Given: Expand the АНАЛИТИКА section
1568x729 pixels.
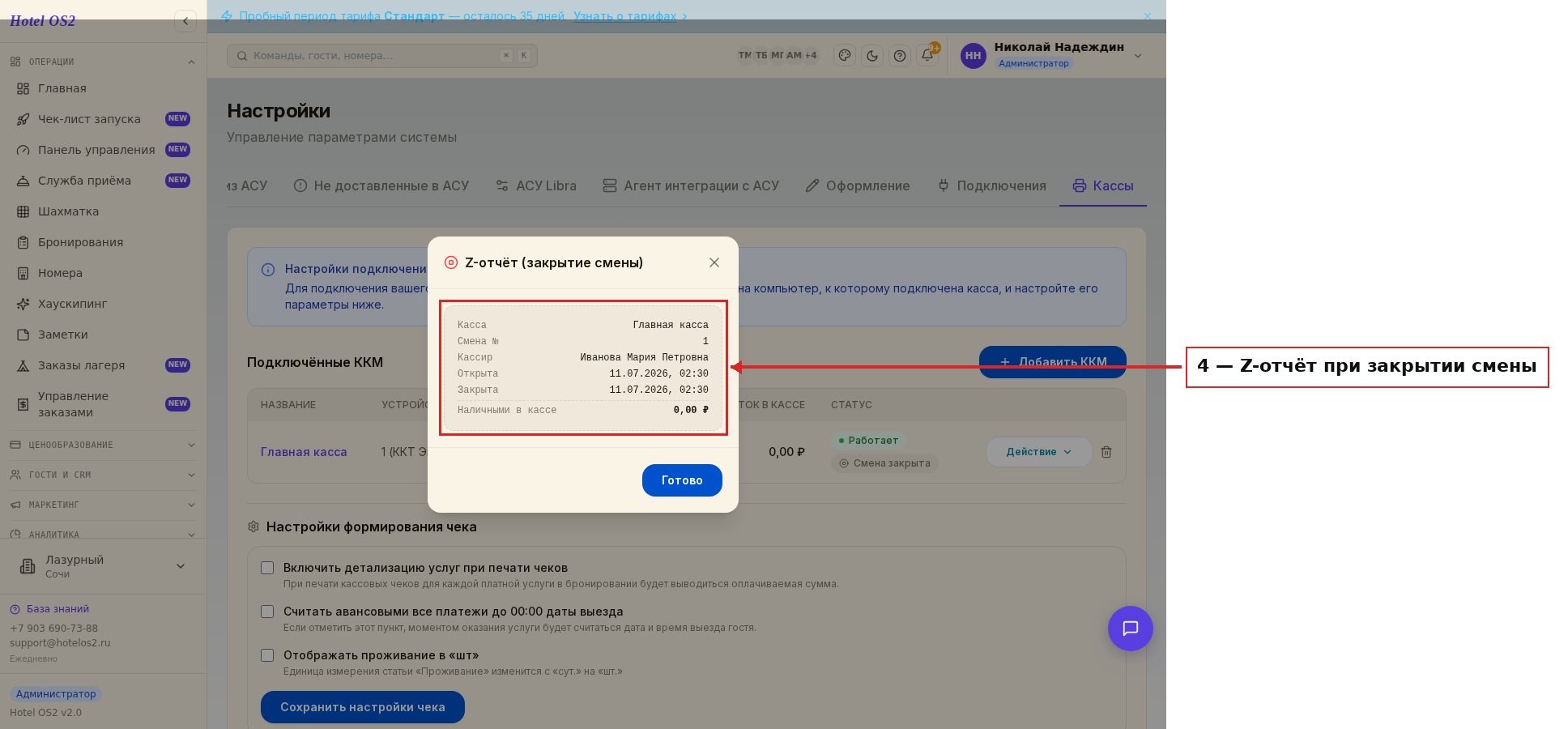Looking at the screenshot, I should pos(103,534).
